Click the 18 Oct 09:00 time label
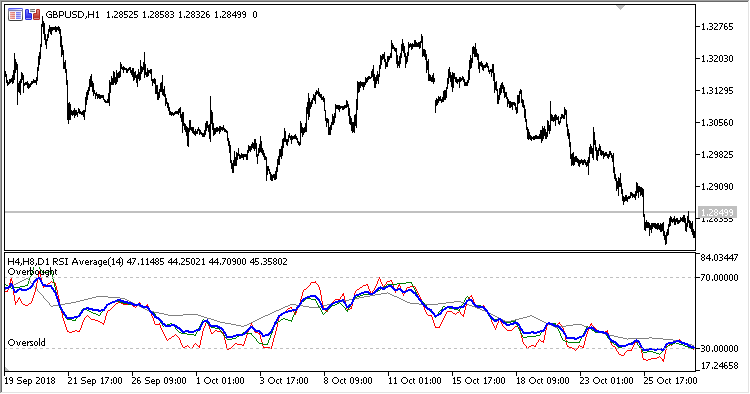The width and height of the screenshot is (750, 394). click(x=542, y=381)
